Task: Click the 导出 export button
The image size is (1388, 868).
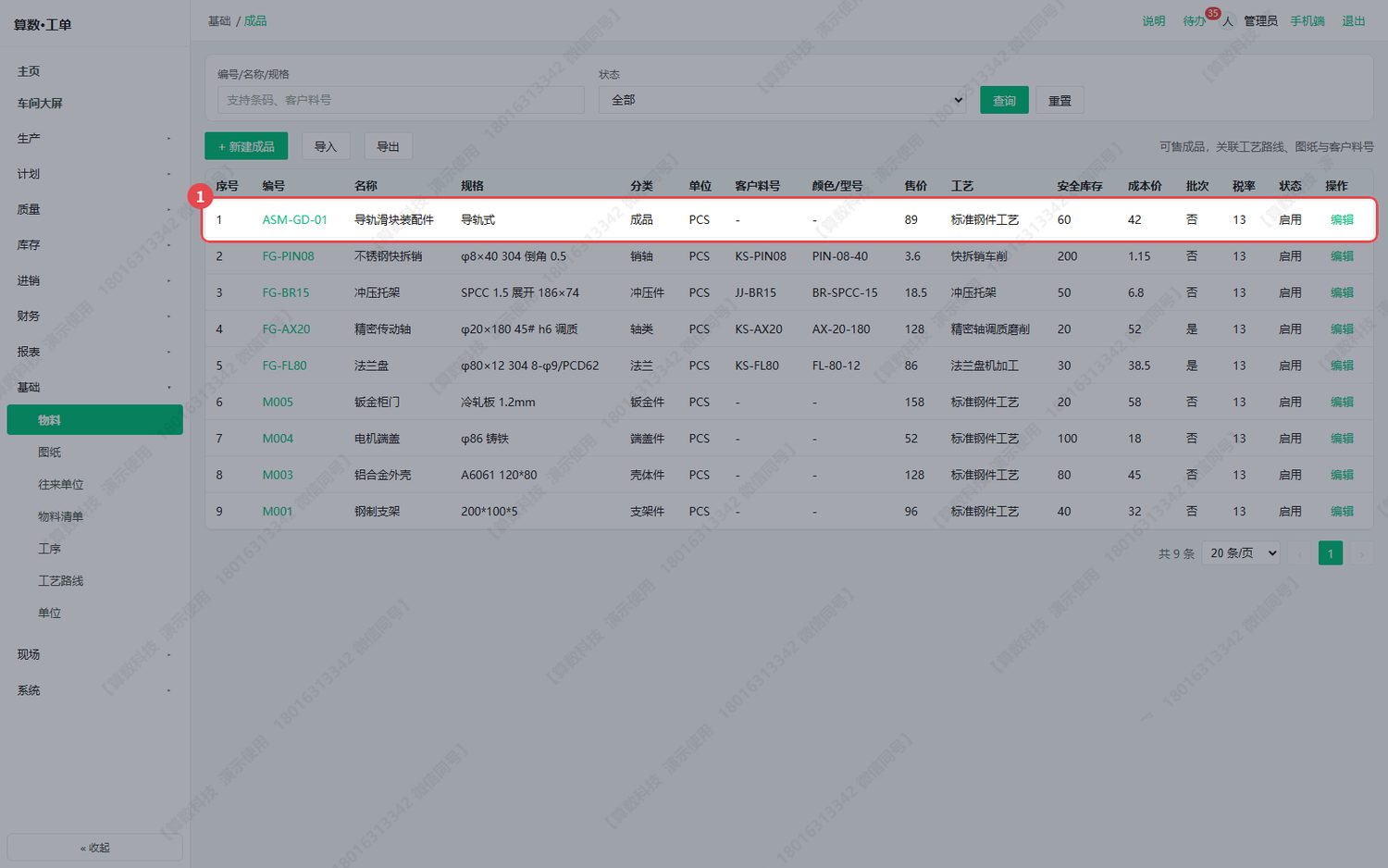Action: [388, 146]
